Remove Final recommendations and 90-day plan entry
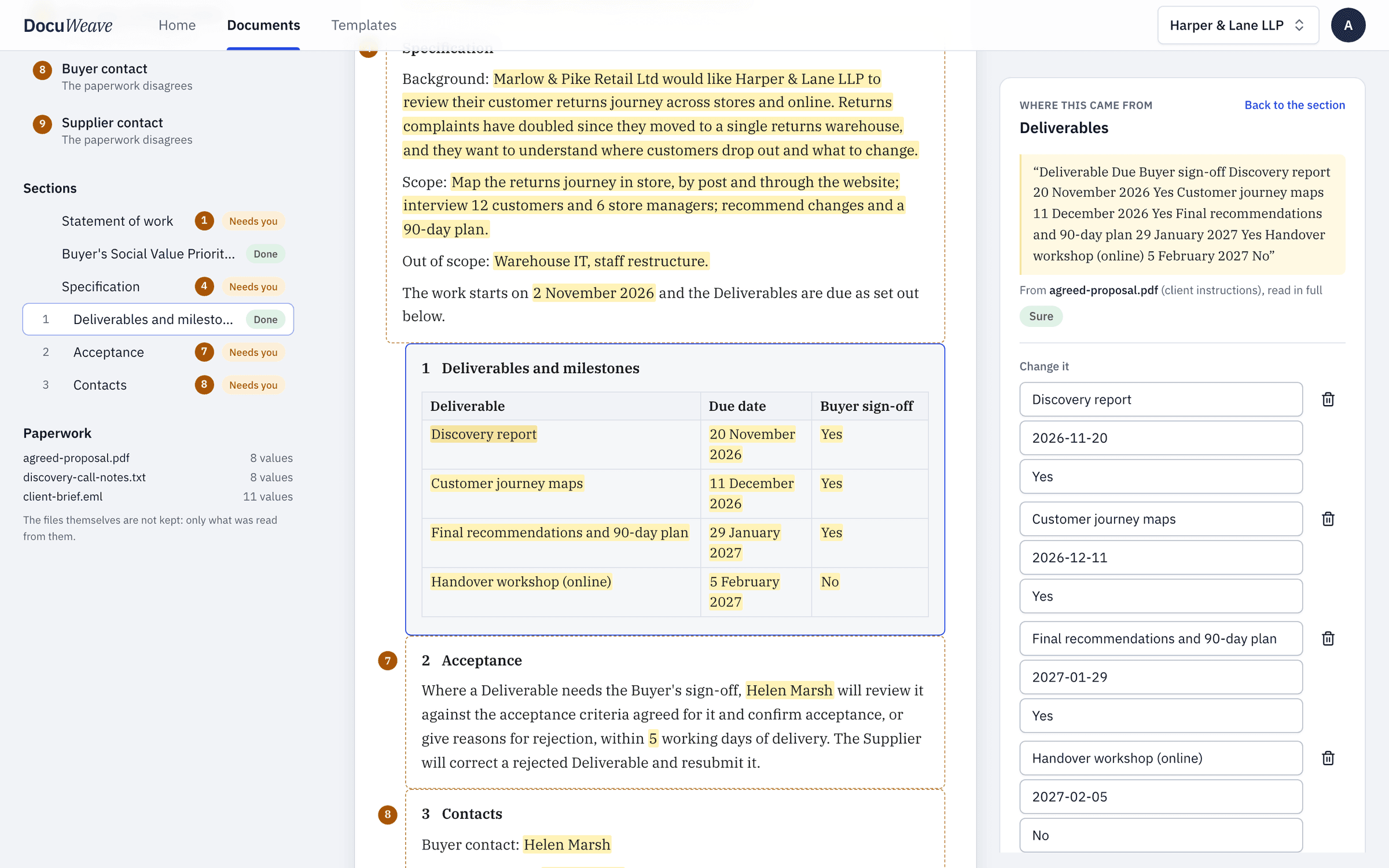This screenshot has height=868, width=1389. tap(1328, 638)
